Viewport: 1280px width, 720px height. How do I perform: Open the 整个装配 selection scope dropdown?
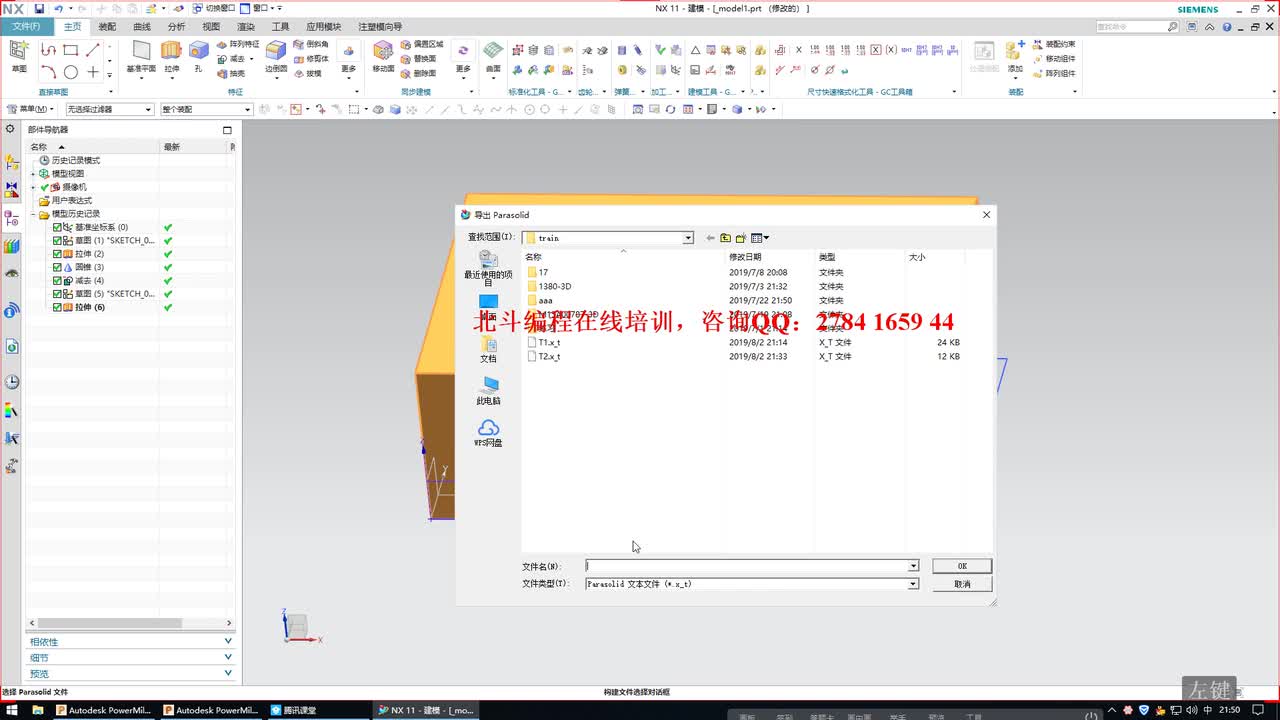[205, 109]
